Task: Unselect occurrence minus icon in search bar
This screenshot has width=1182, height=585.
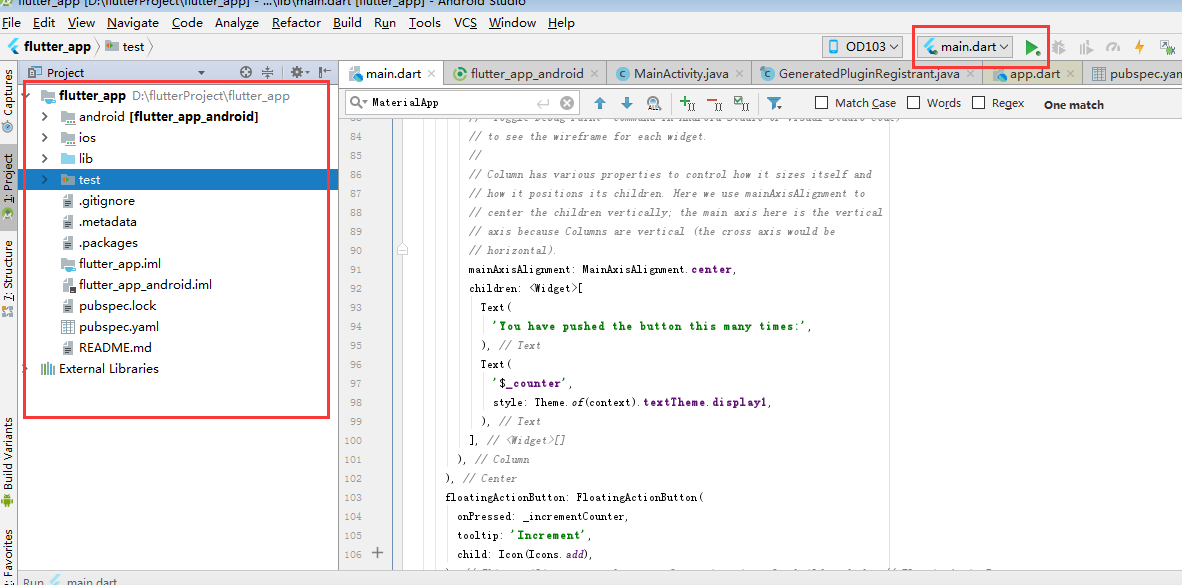Action: point(714,103)
